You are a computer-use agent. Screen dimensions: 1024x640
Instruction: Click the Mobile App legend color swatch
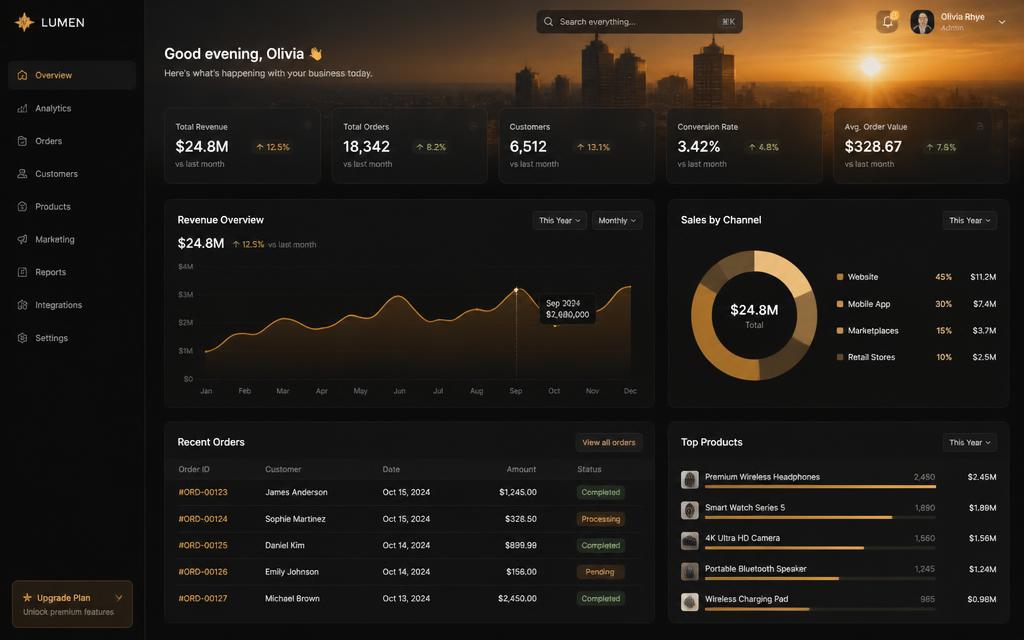[x=840, y=304]
